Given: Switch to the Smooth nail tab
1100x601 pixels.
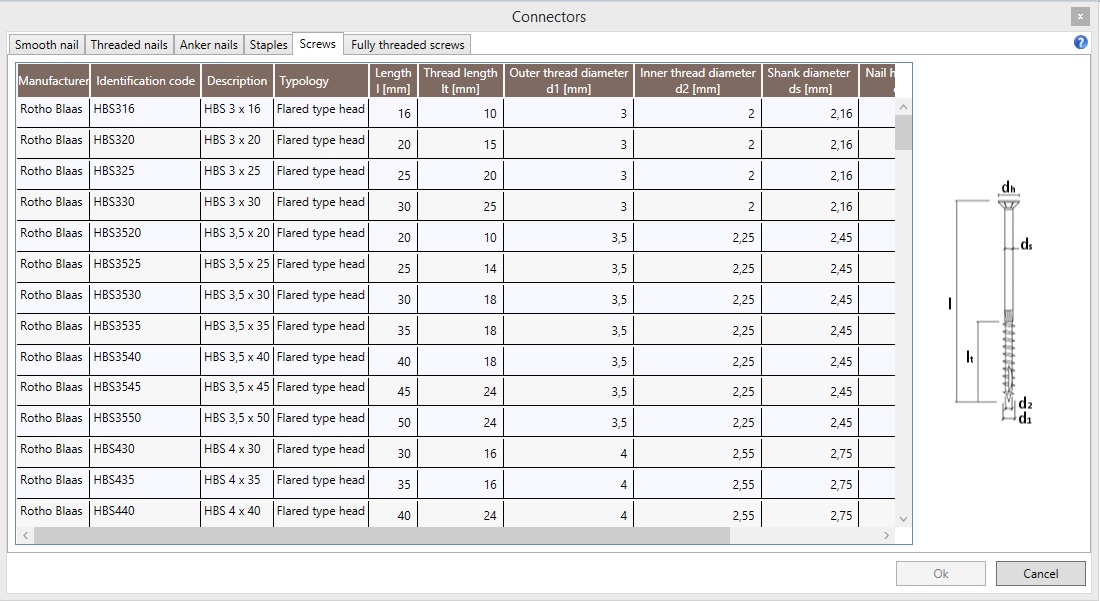Looking at the screenshot, I should pyautogui.click(x=46, y=45).
